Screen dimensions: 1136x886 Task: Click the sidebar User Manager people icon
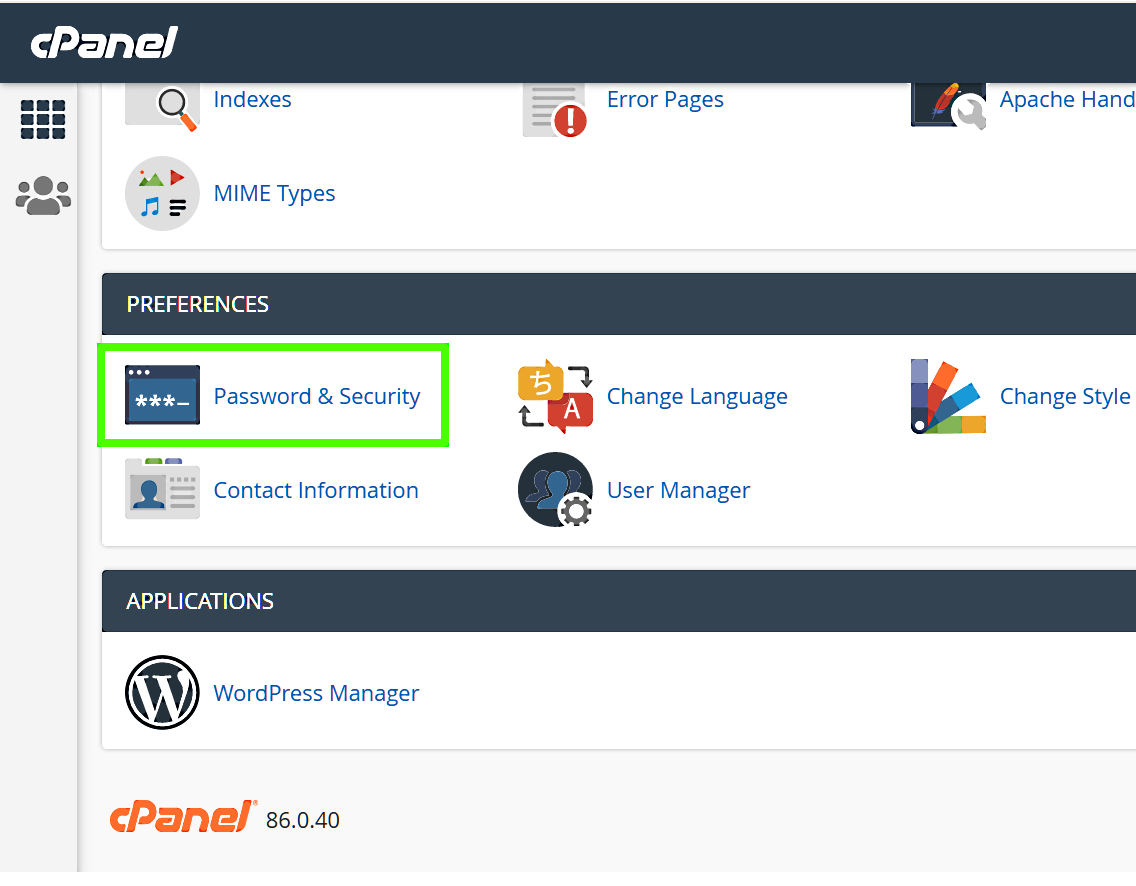43,196
